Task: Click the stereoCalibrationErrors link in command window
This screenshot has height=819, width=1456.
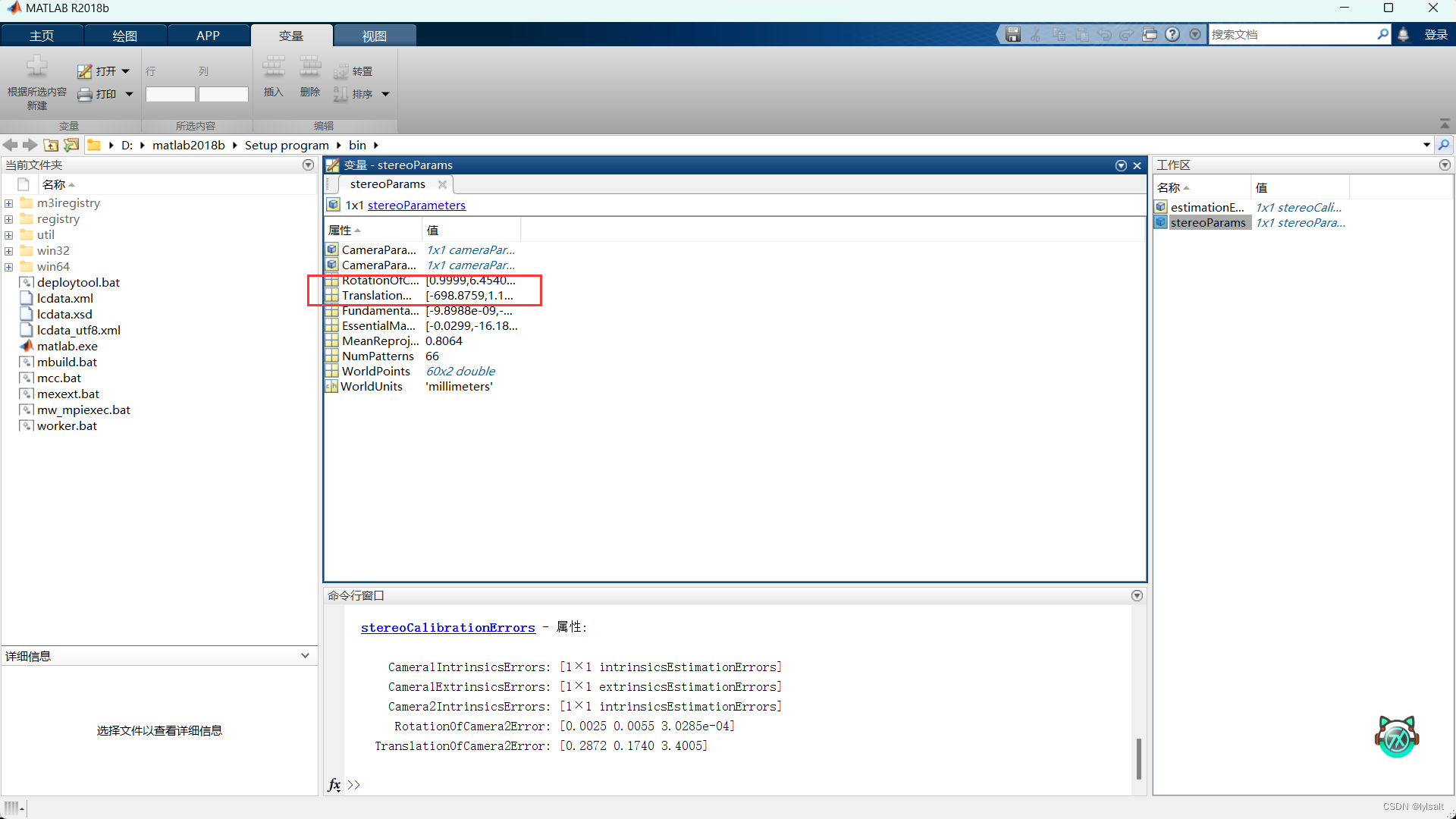Action: pyautogui.click(x=447, y=628)
